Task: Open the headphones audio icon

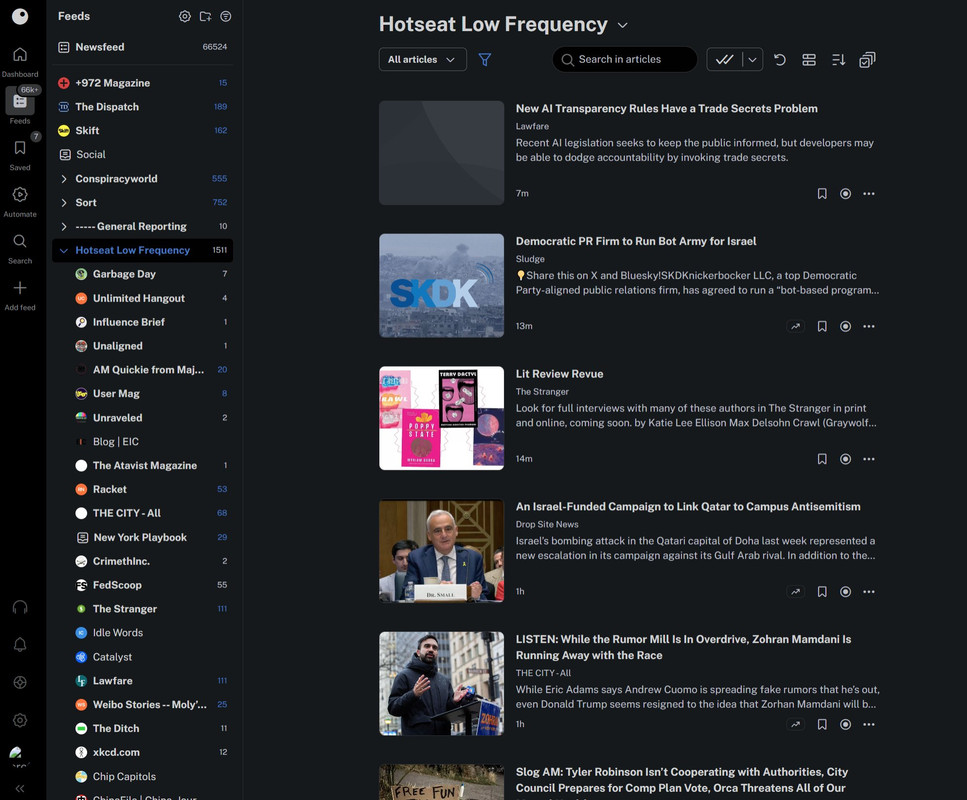Action: 20,608
